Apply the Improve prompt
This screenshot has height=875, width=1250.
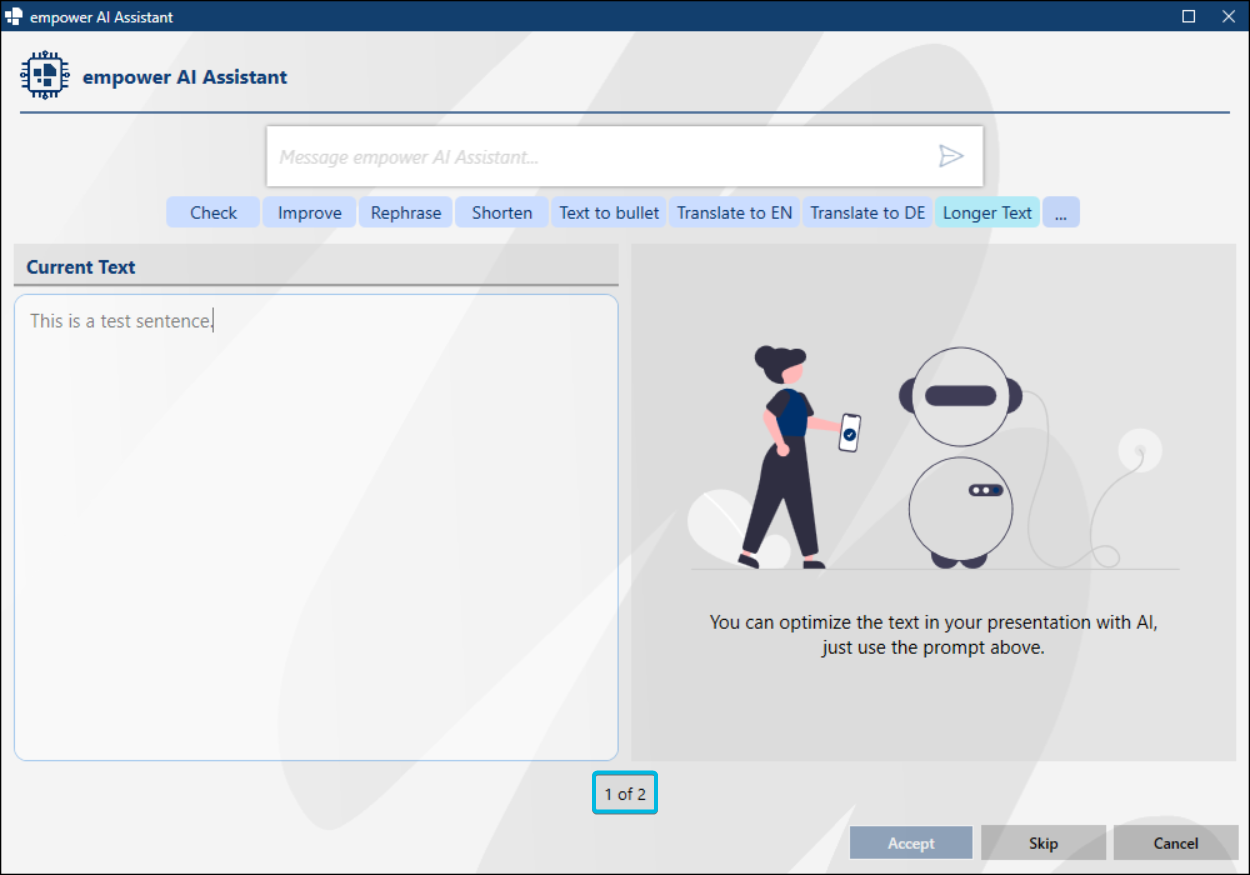tap(309, 212)
